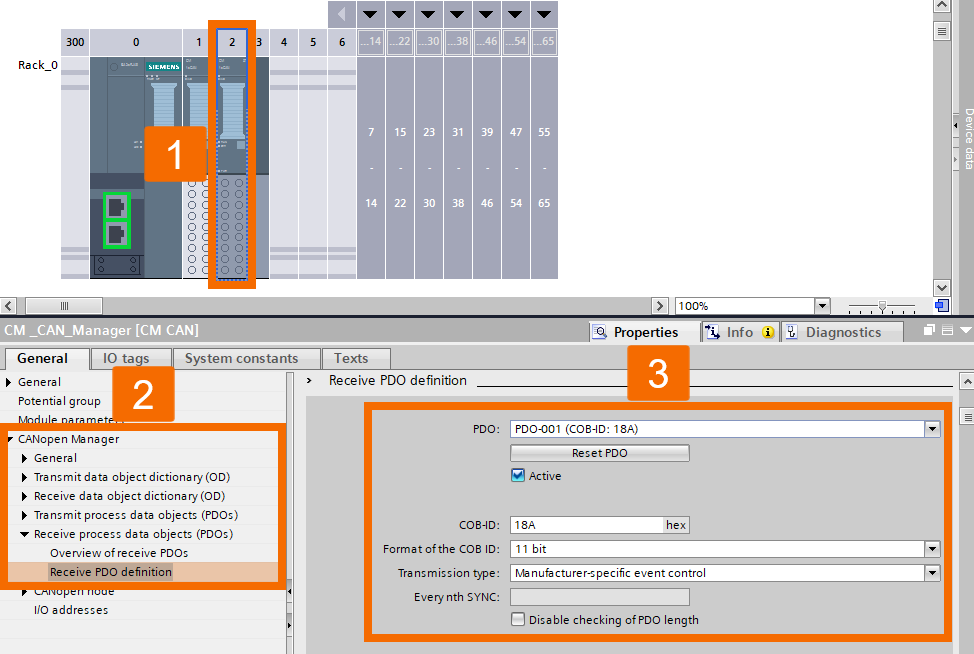Click the Every nth SYNC field
Viewport: 974px width, 654px height.
pos(599,597)
